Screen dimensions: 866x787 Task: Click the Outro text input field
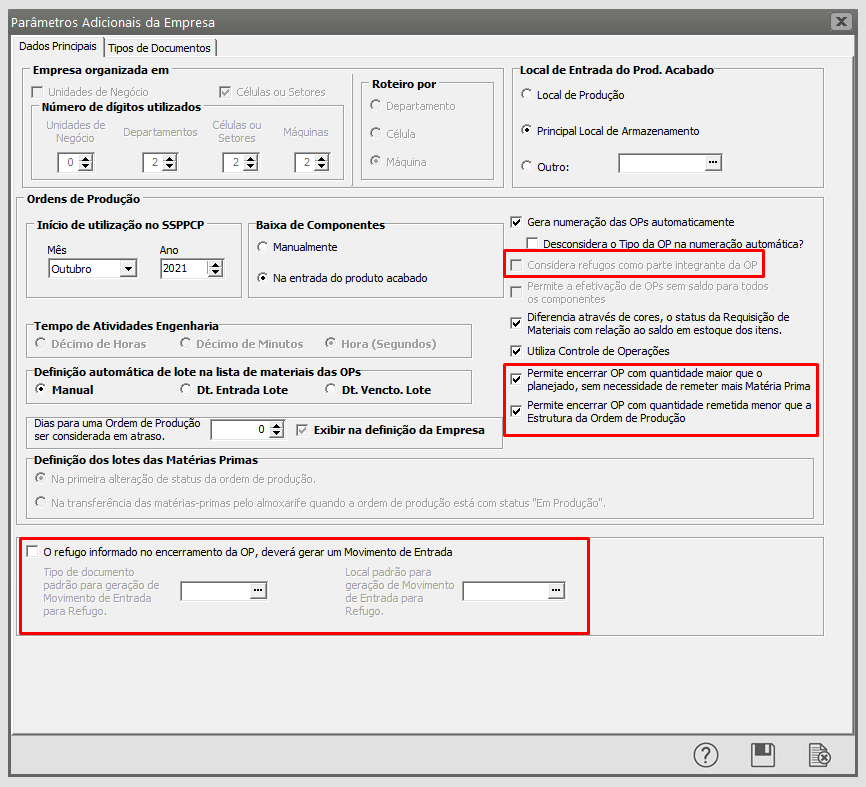661,163
